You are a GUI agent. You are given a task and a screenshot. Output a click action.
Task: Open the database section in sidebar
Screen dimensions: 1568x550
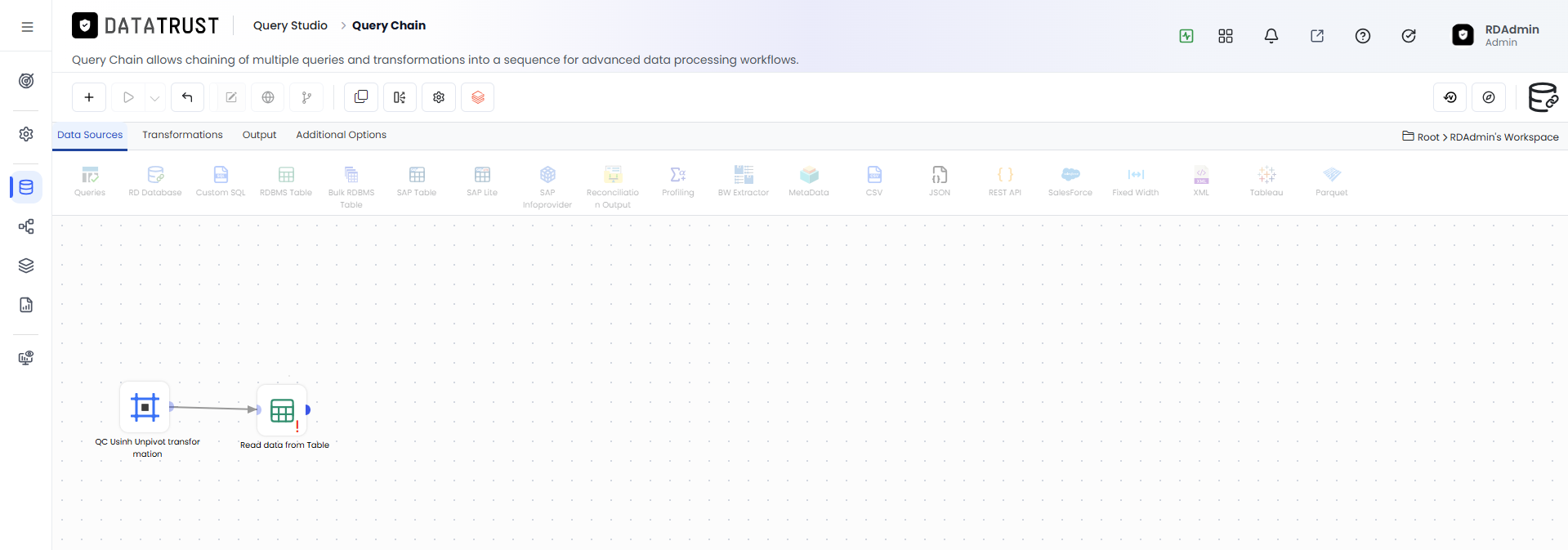26,187
